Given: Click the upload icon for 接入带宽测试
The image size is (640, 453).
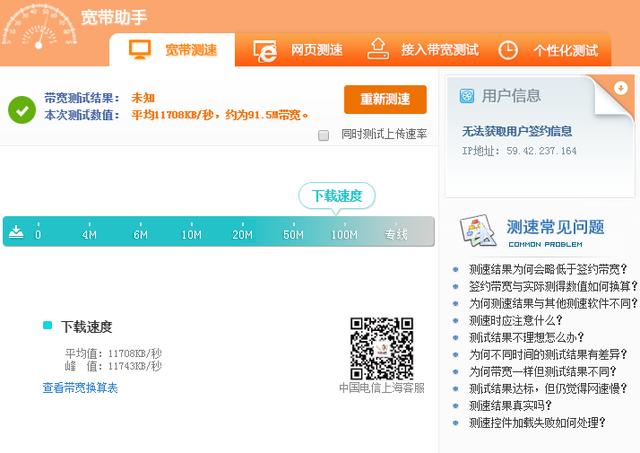Looking at the screenshot, I should (378, 49).
